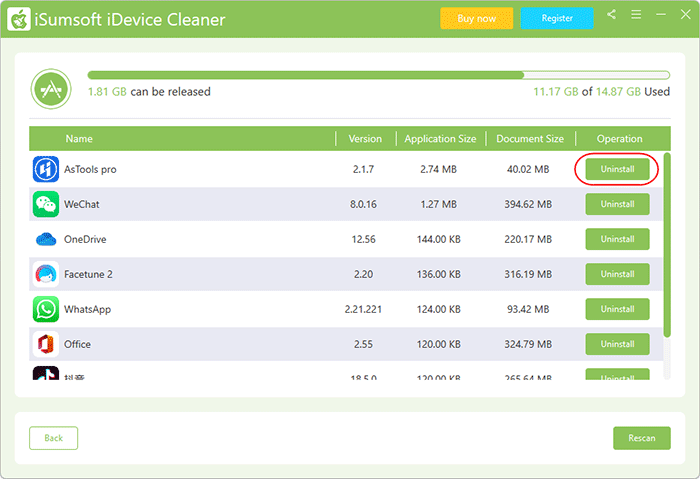Select the OneDrive name text
The width and height of the screenshot is (700, 479).
tap(85, 239)
